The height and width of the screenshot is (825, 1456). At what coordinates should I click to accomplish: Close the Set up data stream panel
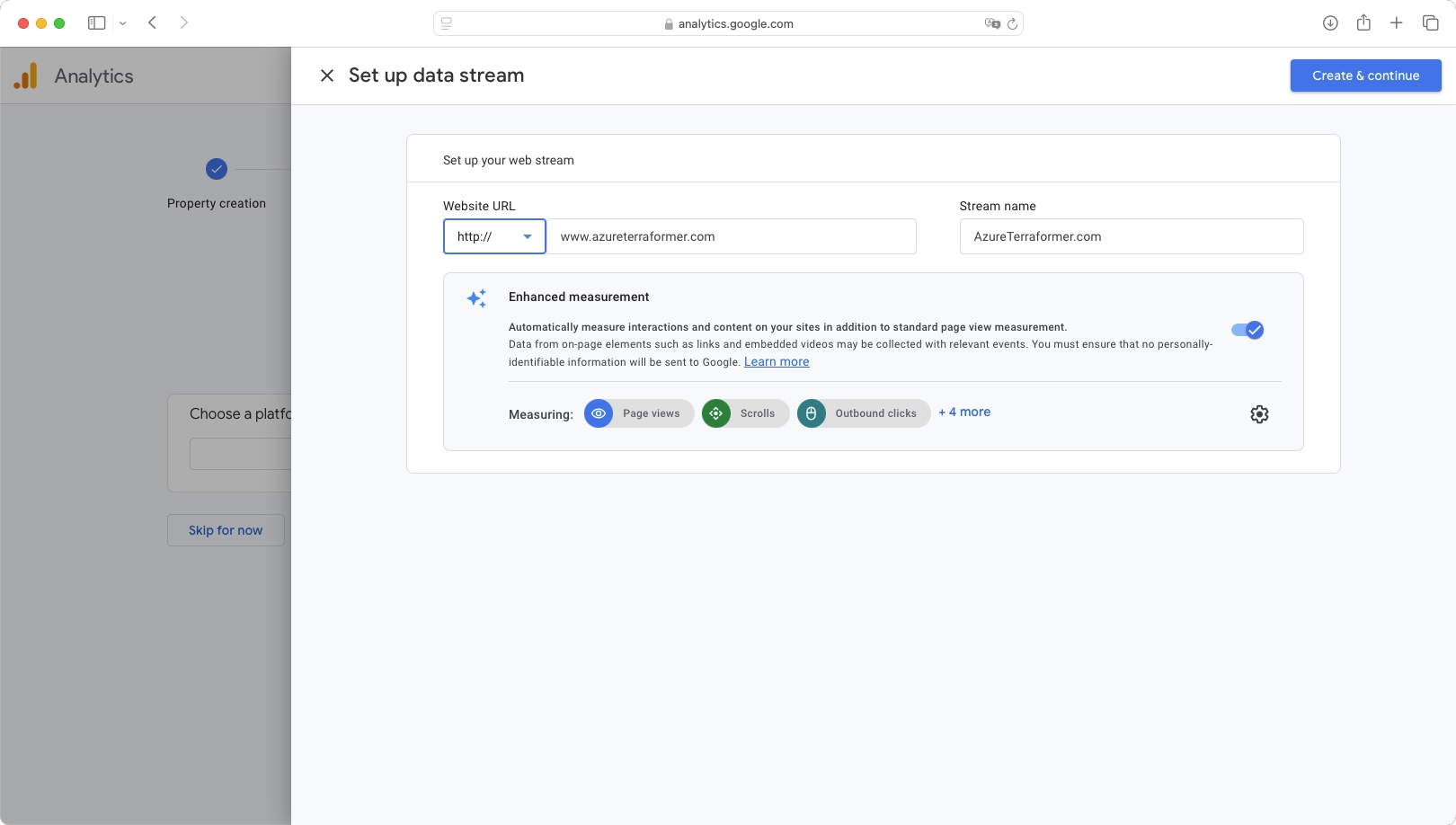[327, 75]
